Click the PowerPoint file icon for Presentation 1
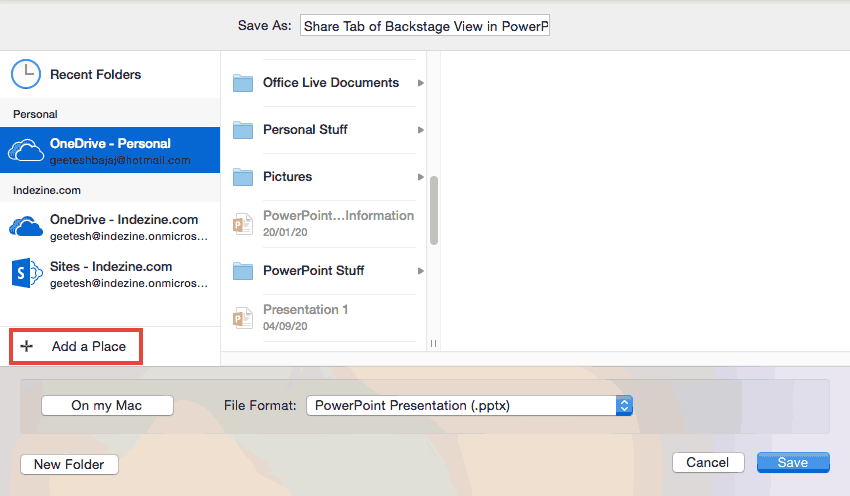The width and height of the screenshot is (850, 496). (x=242, y=317)
